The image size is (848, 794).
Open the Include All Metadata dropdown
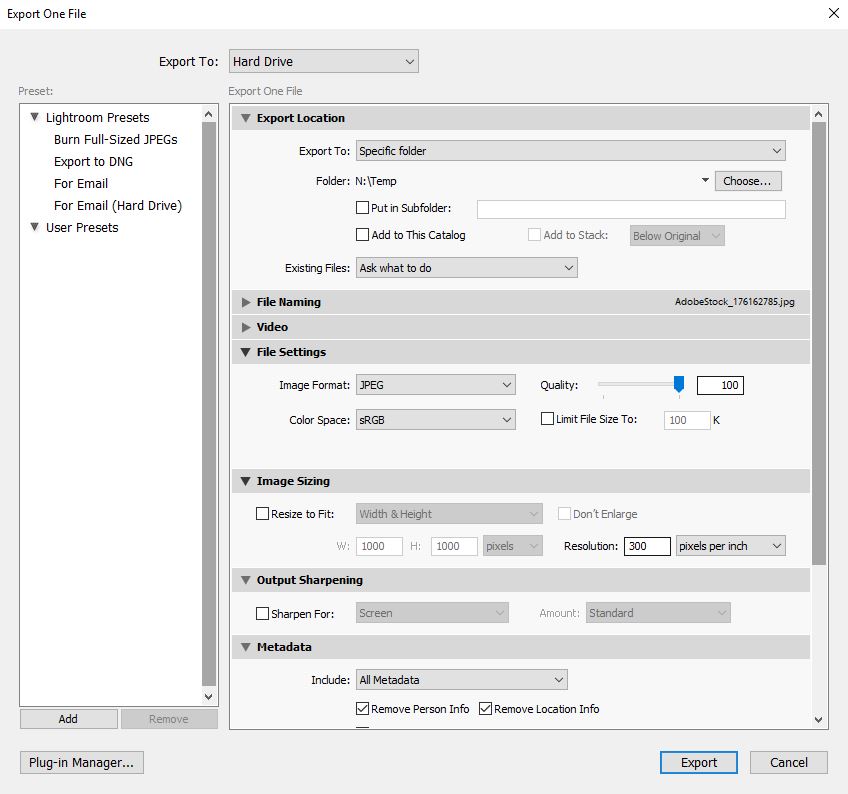pyautogui.click(x=462, y=680)
